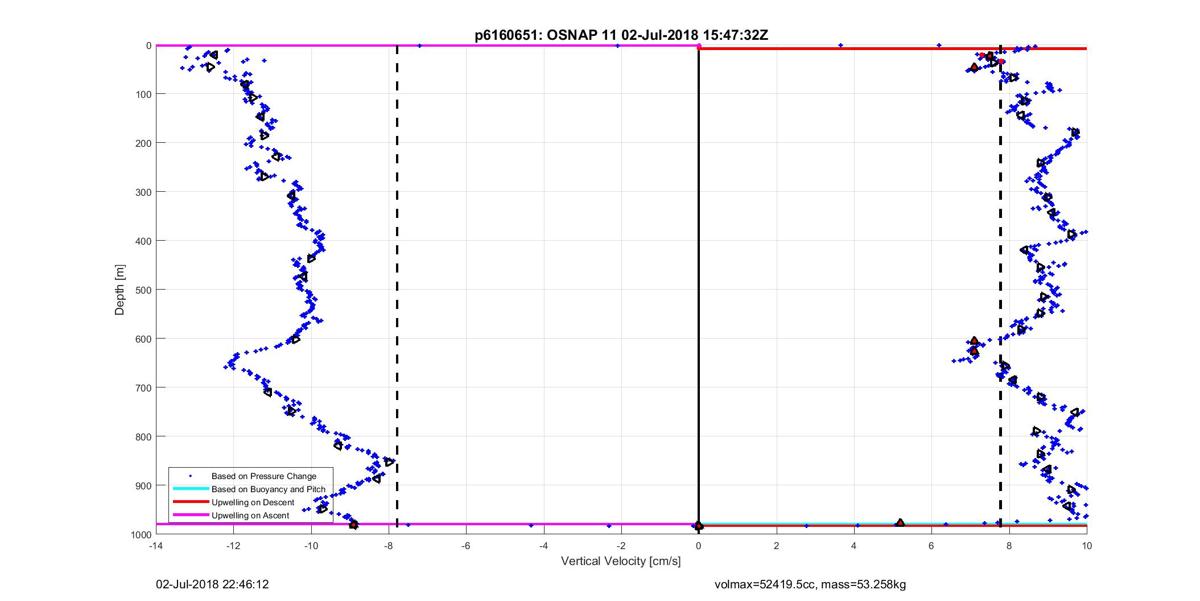Click the y-axis tick label '300'
The height and width of the screenshot is (601, 1200).
(x=142, y=192)
